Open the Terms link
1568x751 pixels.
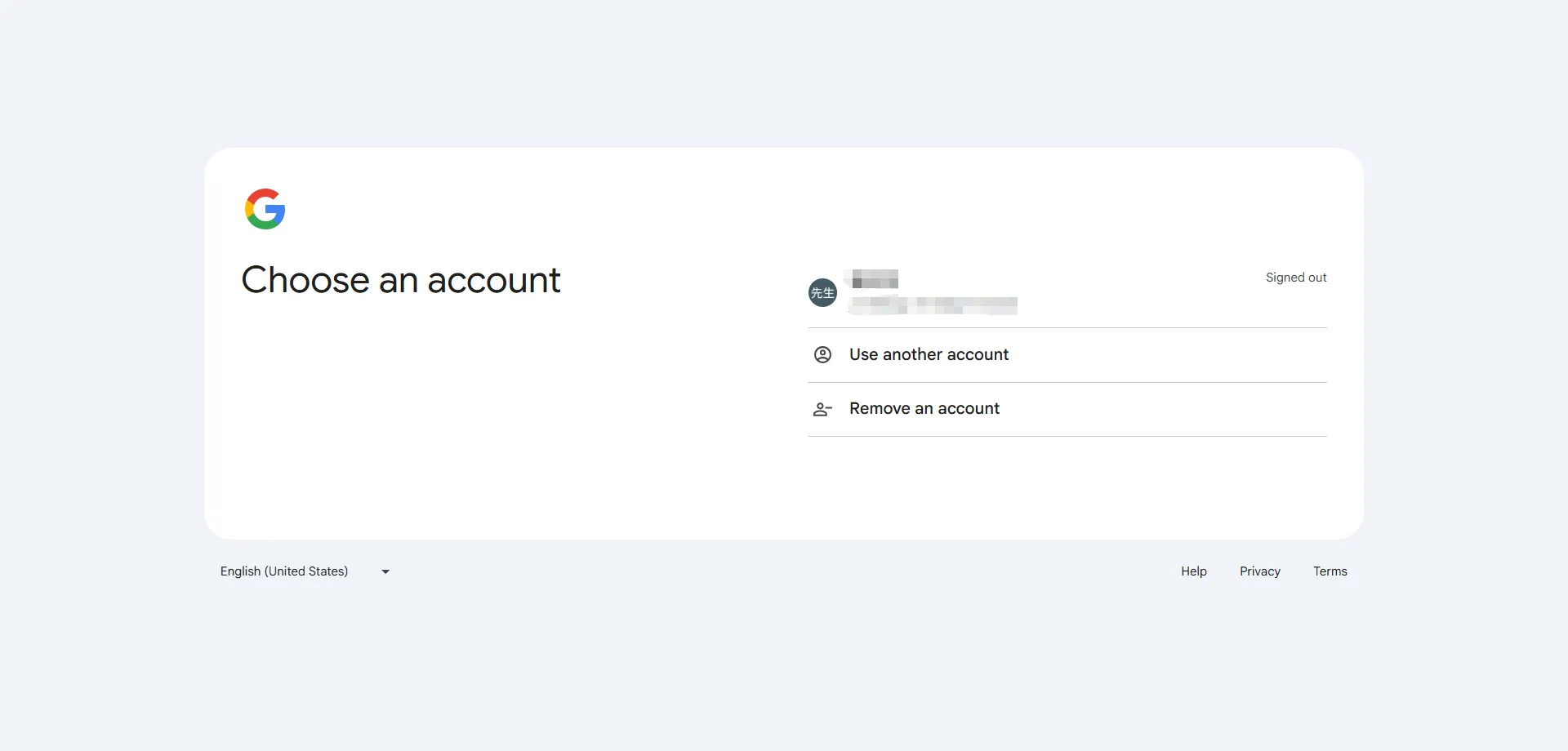[x=1330, y=571]
